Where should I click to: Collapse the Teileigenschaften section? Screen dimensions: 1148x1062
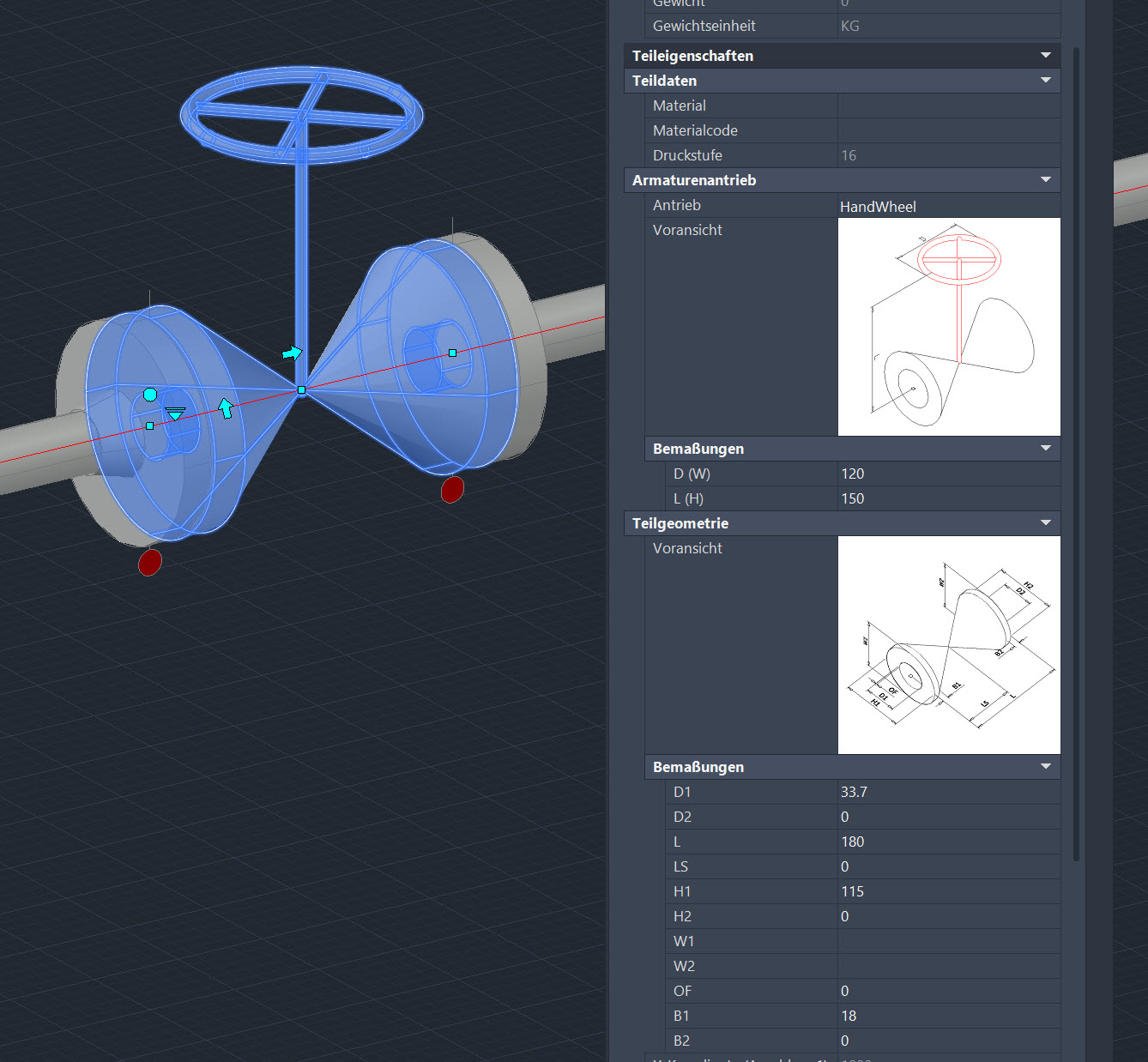[1045, 55]
